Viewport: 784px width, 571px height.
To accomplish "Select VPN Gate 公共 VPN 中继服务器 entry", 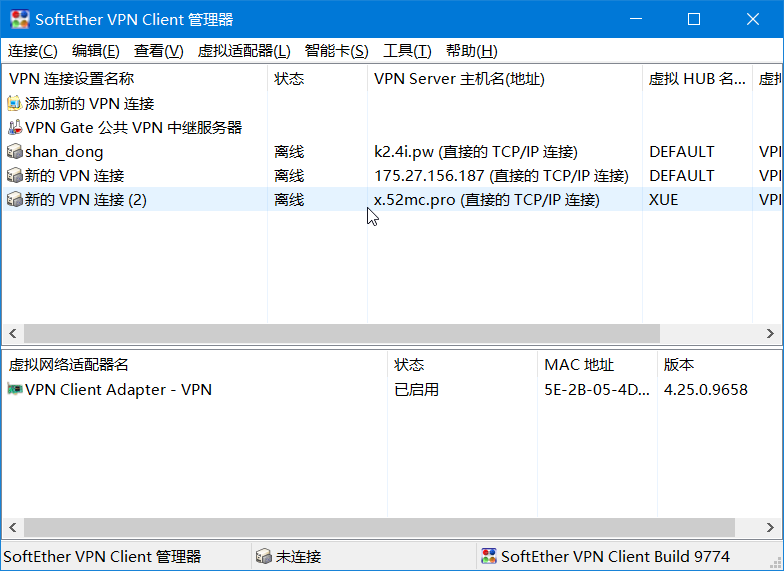I will [x=134, y=128].
